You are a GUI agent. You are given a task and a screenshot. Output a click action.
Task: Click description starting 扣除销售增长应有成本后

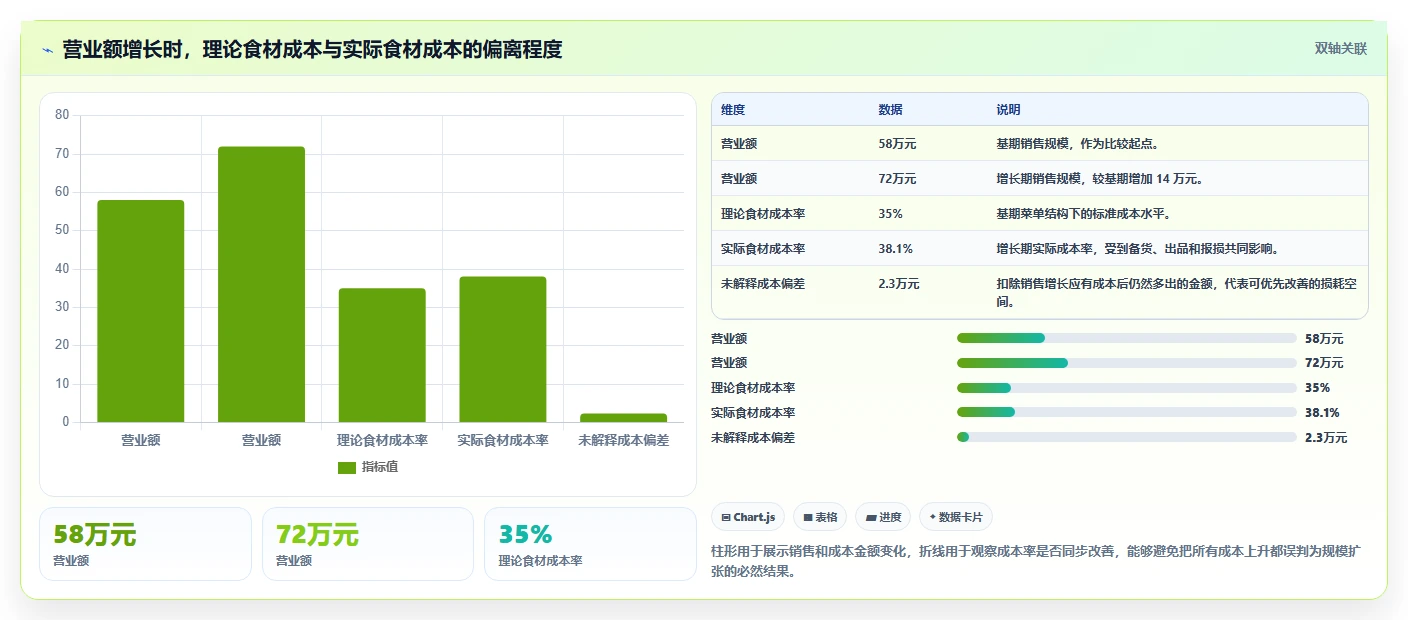pos(1176,292)
